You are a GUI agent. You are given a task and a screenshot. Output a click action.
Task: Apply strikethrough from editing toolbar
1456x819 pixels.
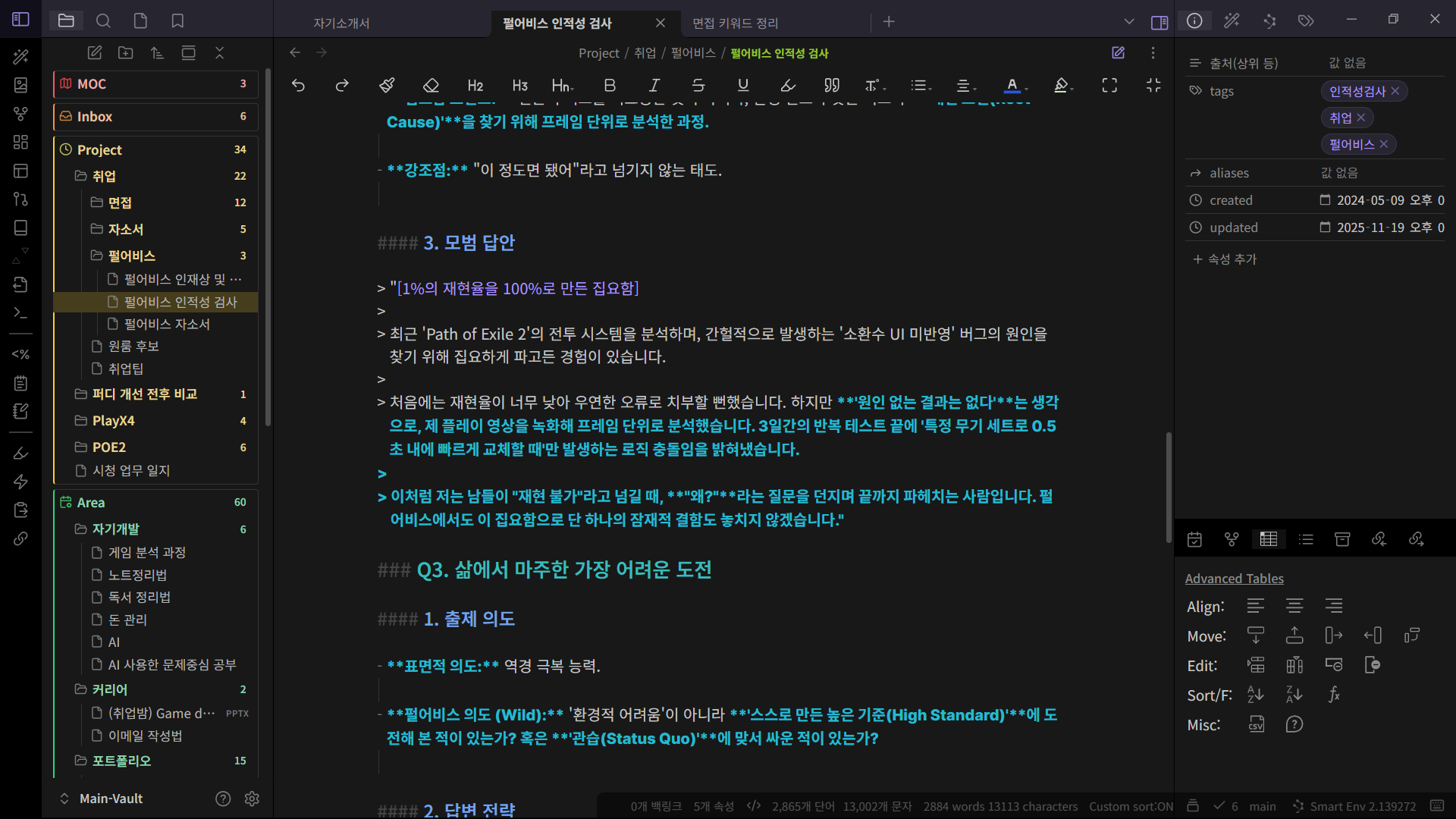(x=698, y=86)
